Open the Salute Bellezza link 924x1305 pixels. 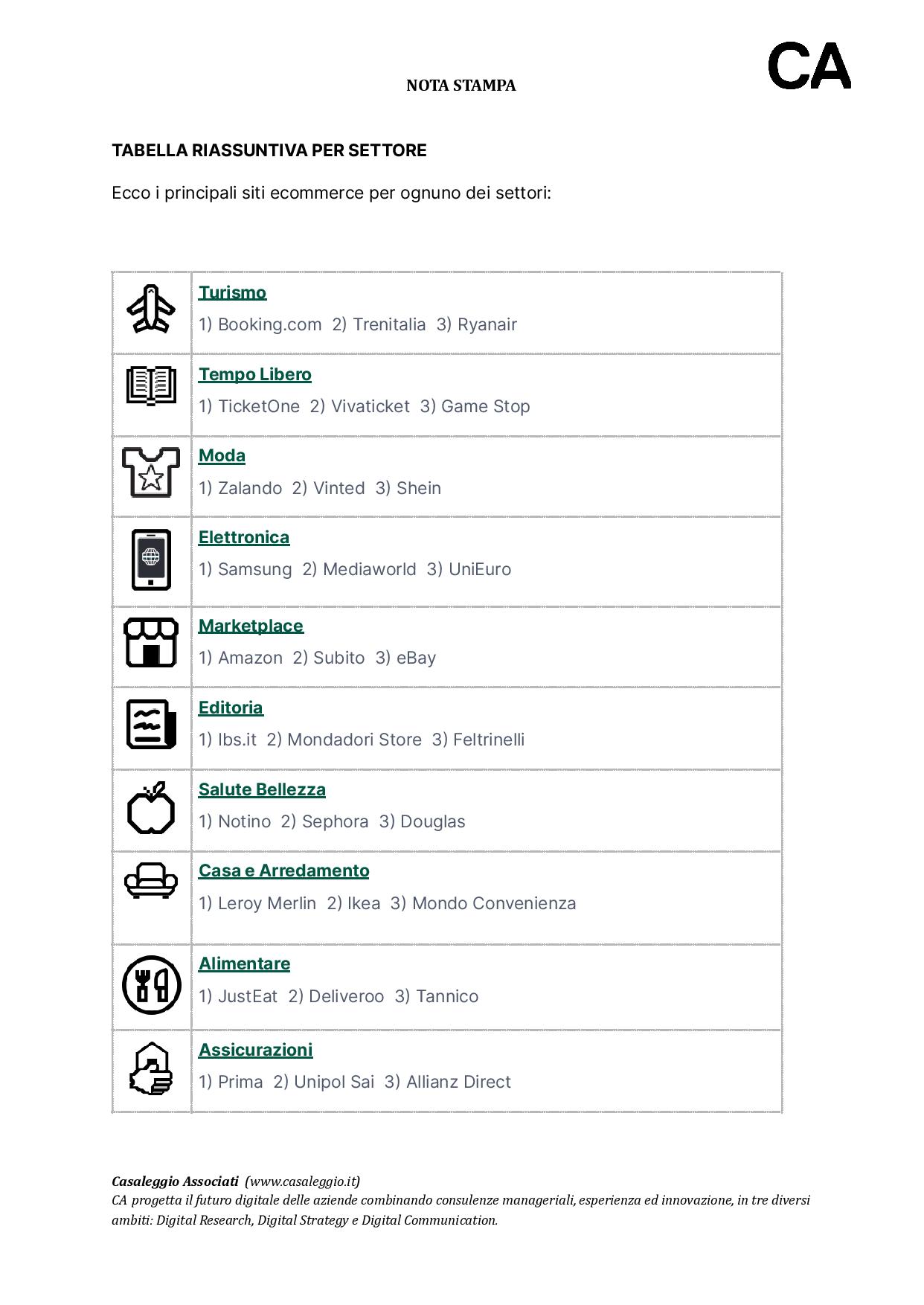262,789
